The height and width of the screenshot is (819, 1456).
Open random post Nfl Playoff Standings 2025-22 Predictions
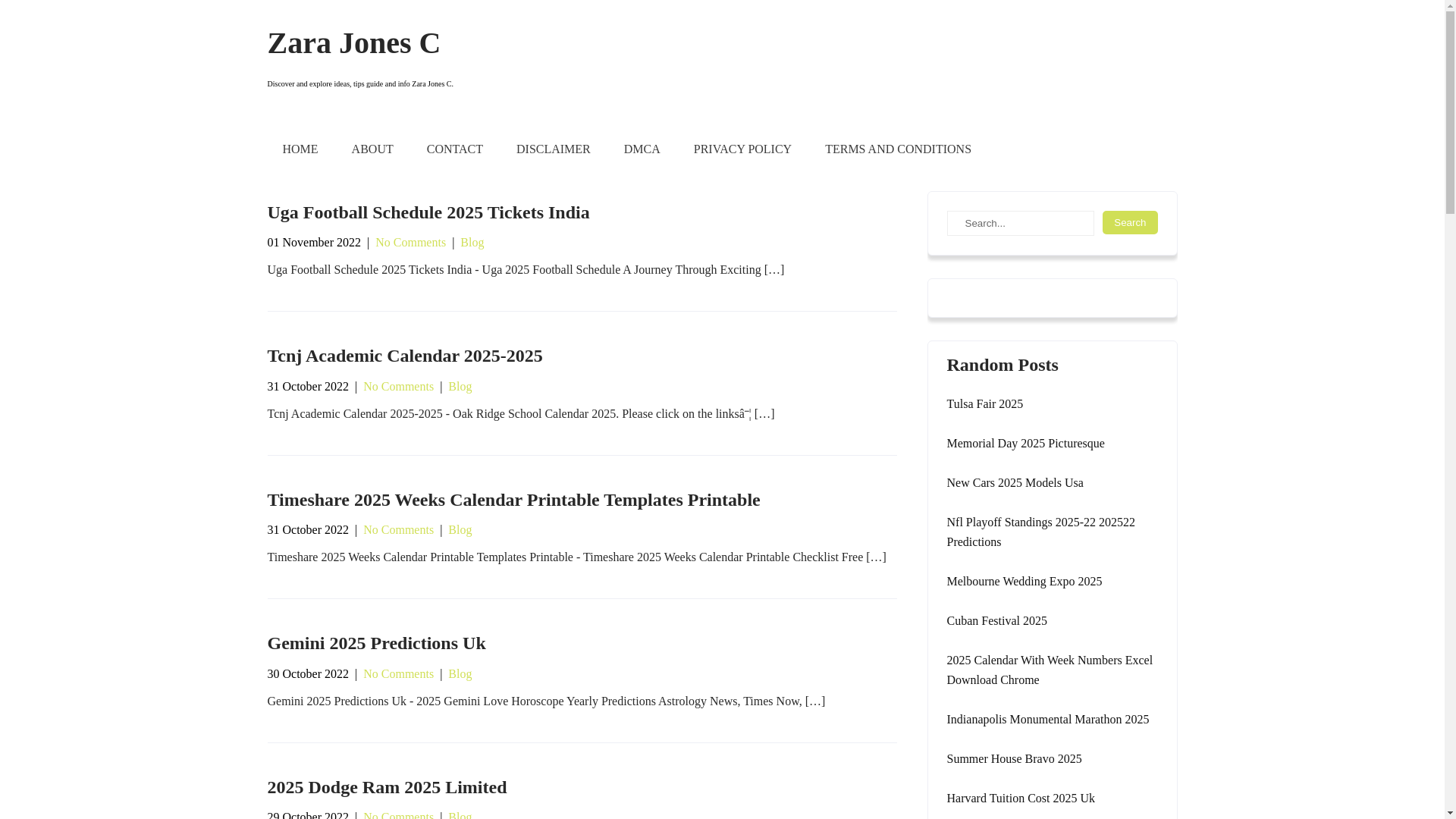(1040, 532)
